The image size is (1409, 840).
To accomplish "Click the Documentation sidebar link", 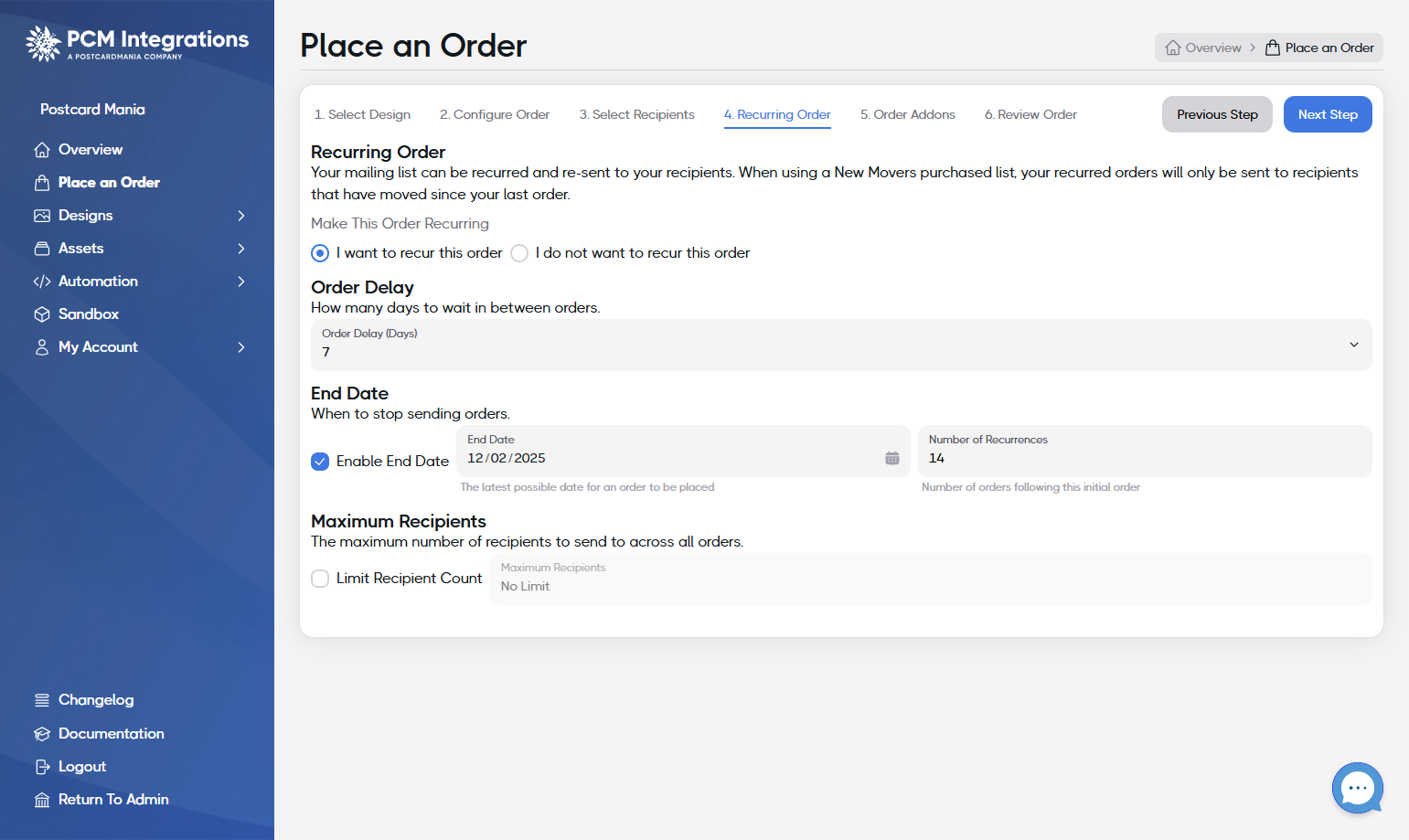I will coord(112,734).
